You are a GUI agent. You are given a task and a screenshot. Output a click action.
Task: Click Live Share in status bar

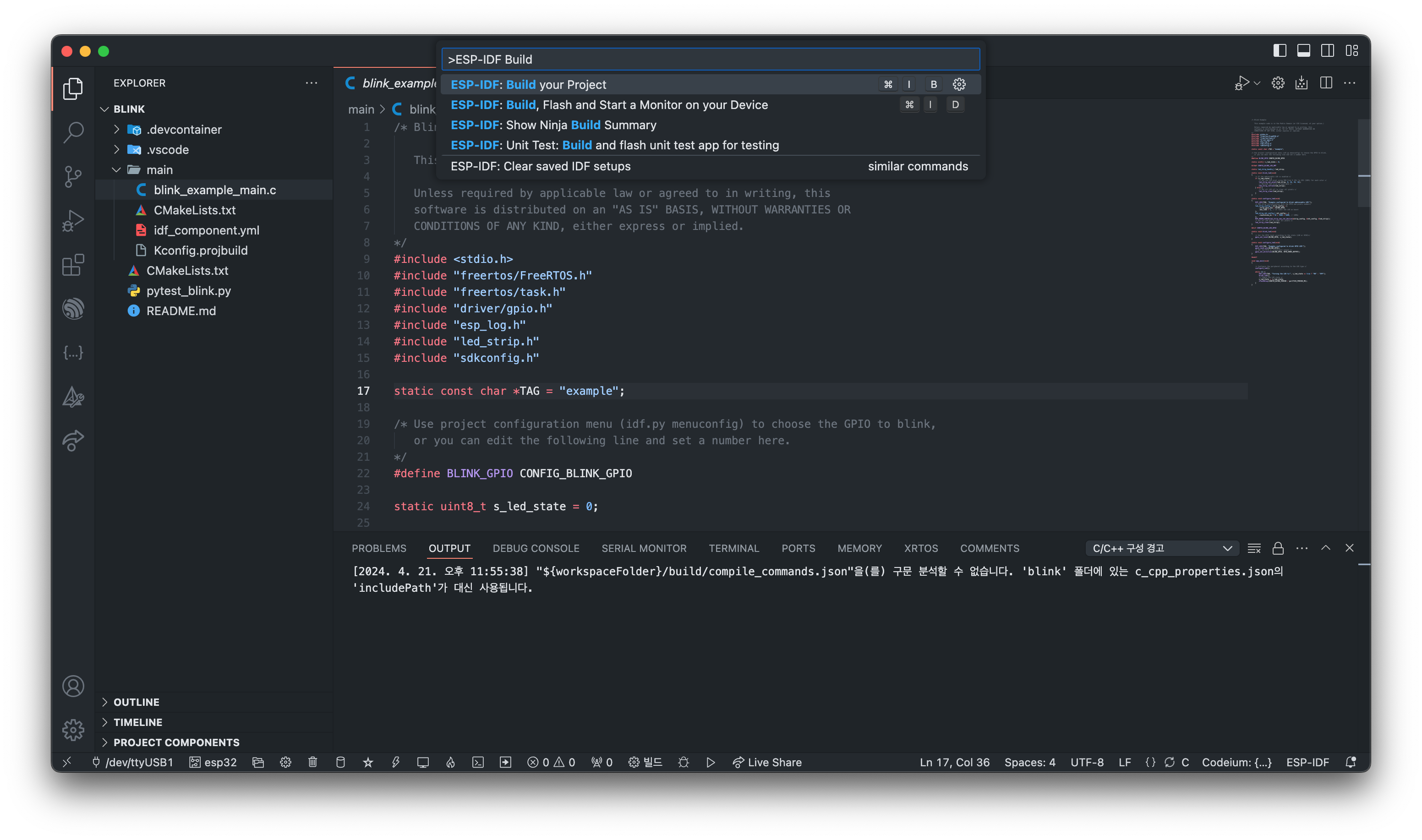coord(767,762)
